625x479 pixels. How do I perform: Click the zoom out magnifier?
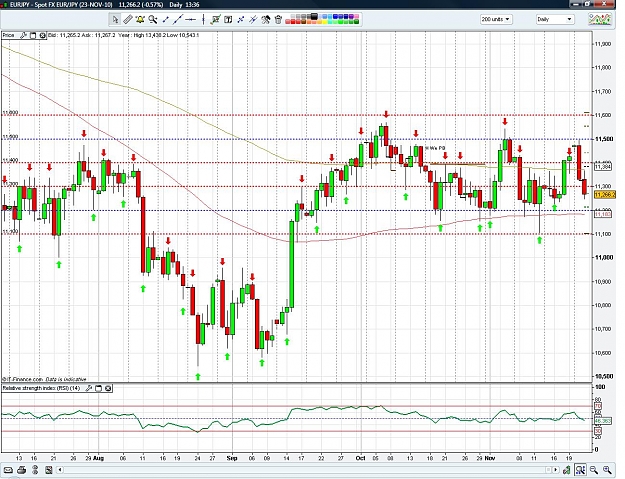(594, 470)
